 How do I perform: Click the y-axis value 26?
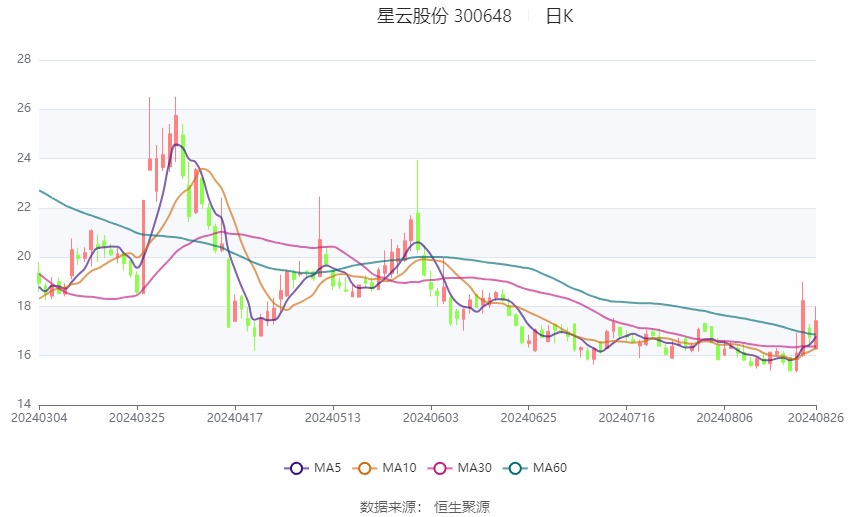click(24, 108)
